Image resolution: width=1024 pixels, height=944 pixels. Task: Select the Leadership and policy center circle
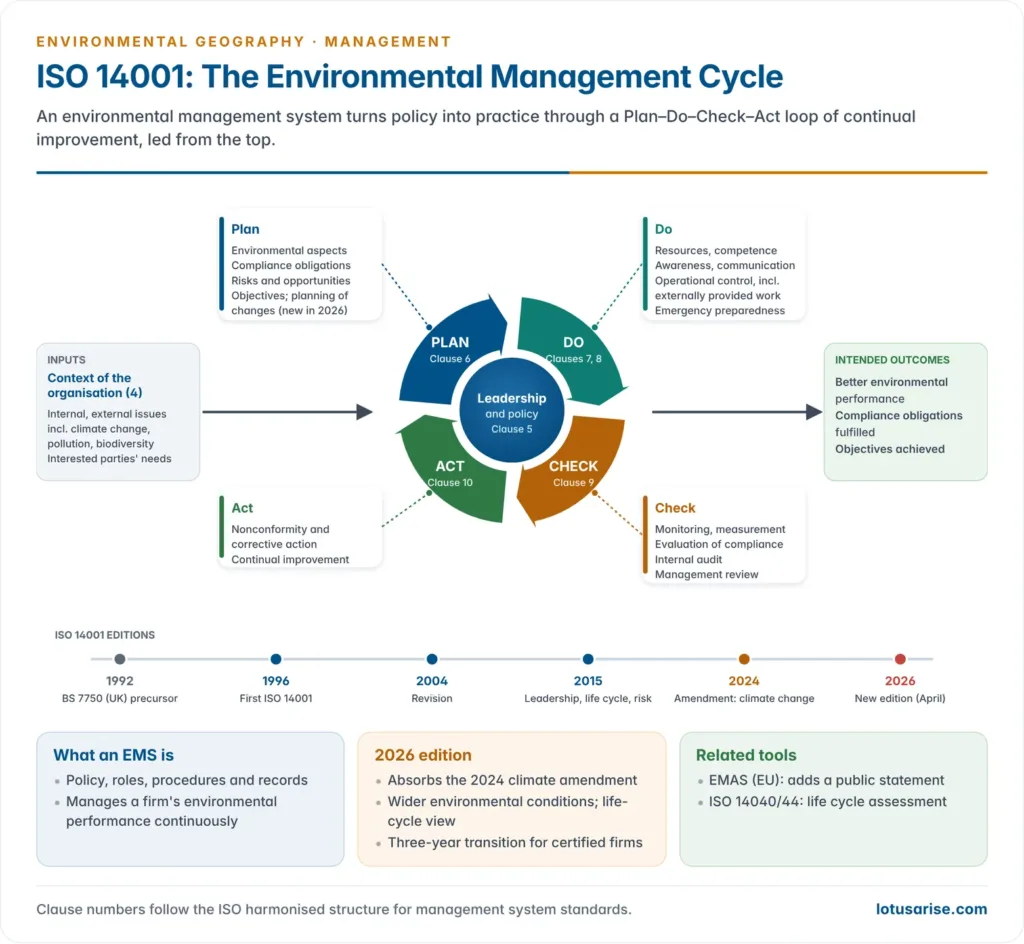click(511, 411)
